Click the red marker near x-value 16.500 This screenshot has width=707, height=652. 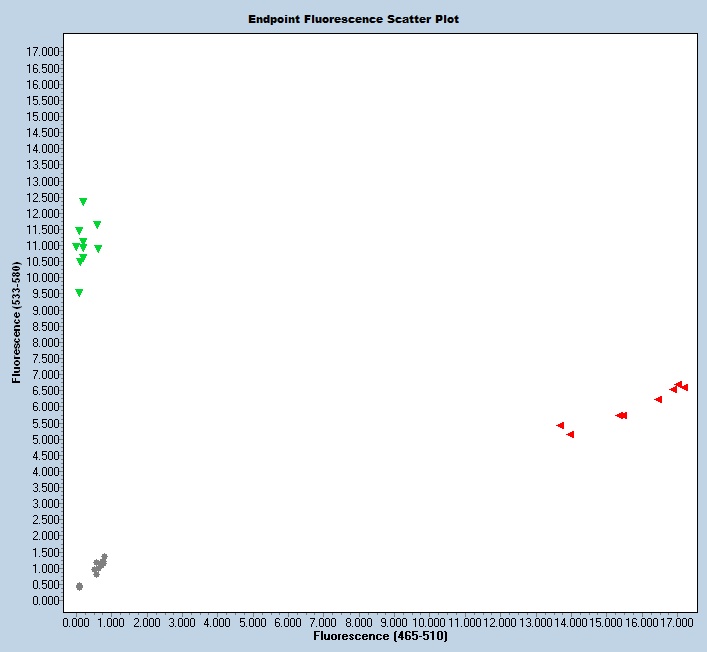(x=658, y=400)
